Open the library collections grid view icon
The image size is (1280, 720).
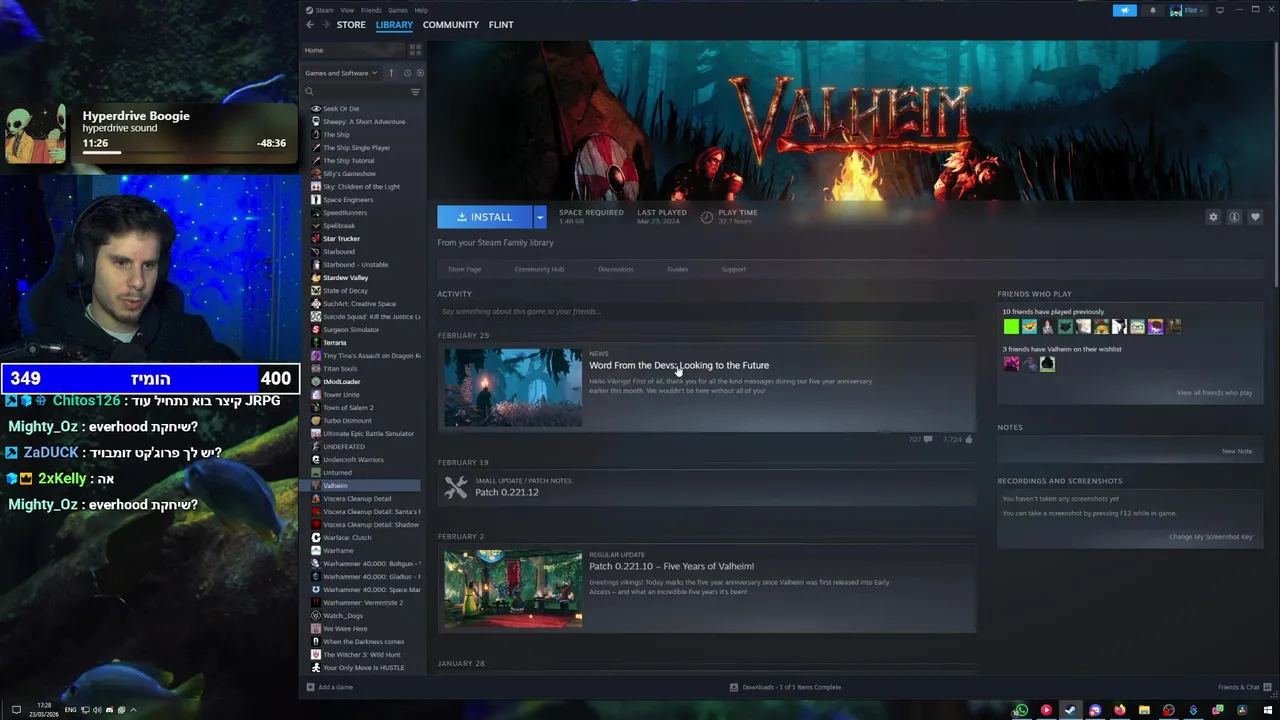(x=415, y=50)
